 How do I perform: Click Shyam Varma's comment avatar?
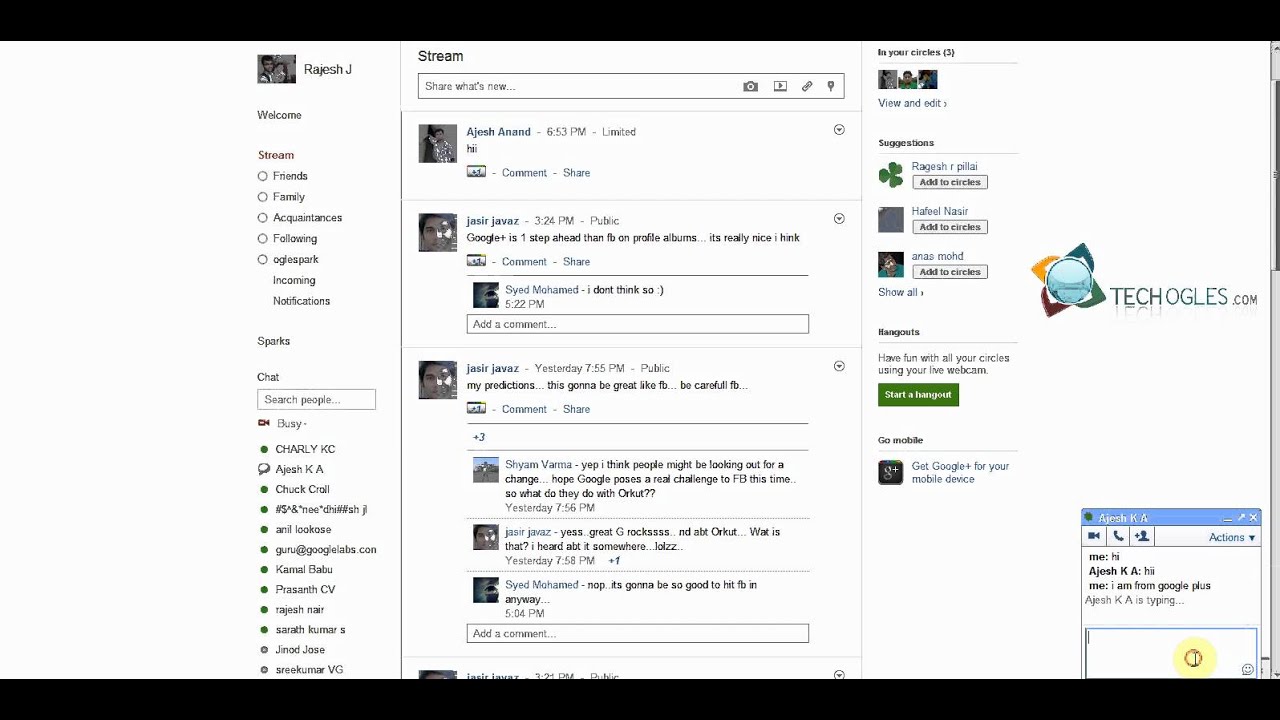click(x=486, y=470)
